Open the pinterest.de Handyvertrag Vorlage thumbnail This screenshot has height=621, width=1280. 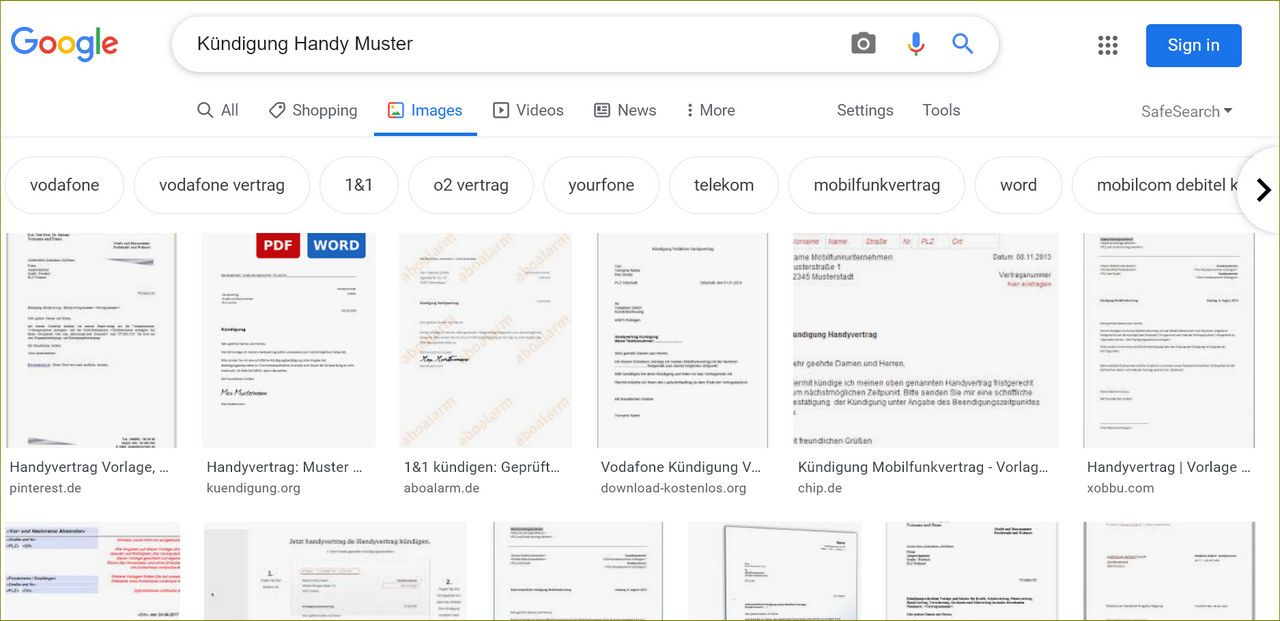91,340
